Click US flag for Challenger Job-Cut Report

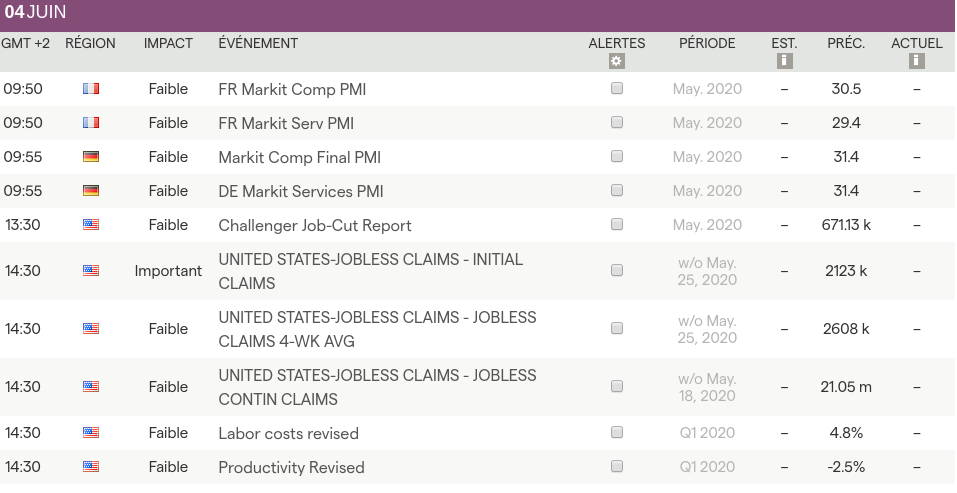(91, 225)
